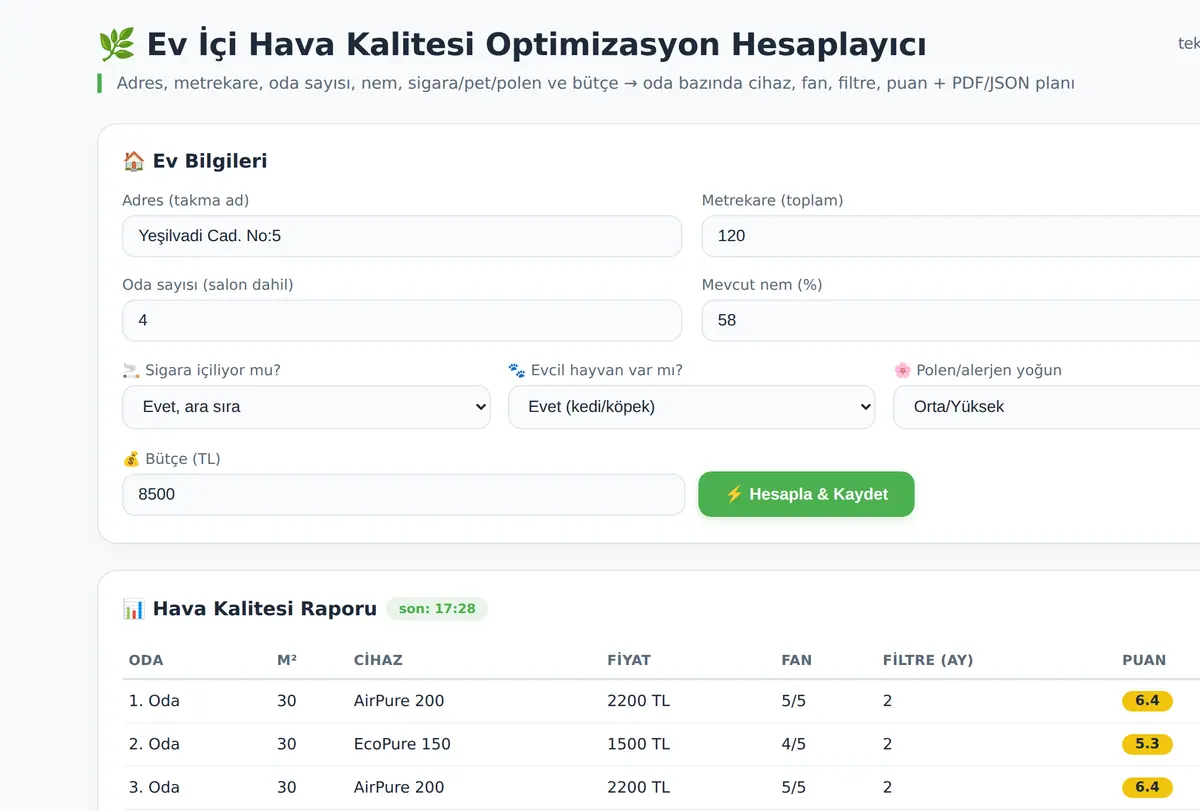Click the 6.4 score badge in 3. Oda row

coord(1147,787)
